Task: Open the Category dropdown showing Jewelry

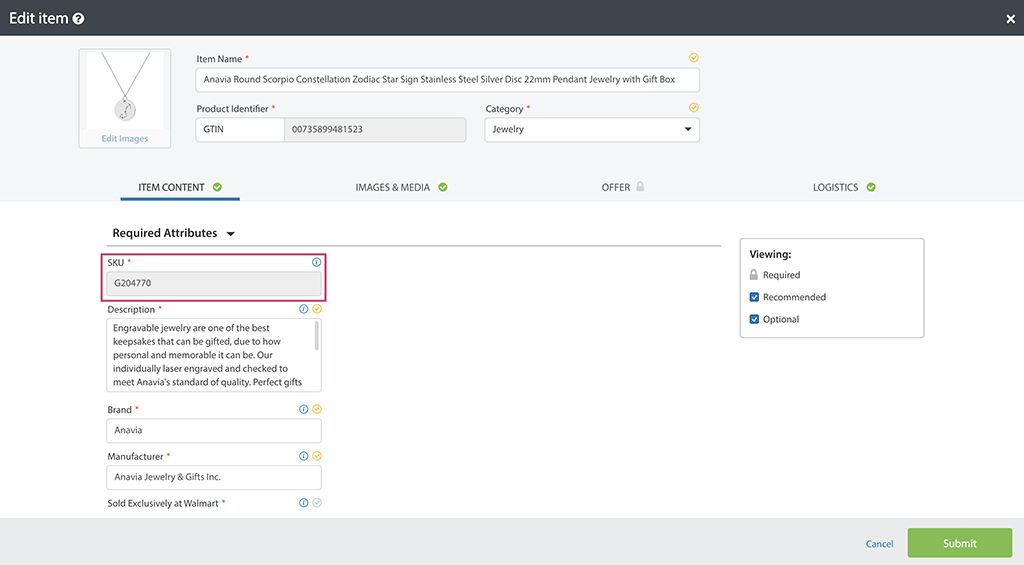Action: click(592, 129)
